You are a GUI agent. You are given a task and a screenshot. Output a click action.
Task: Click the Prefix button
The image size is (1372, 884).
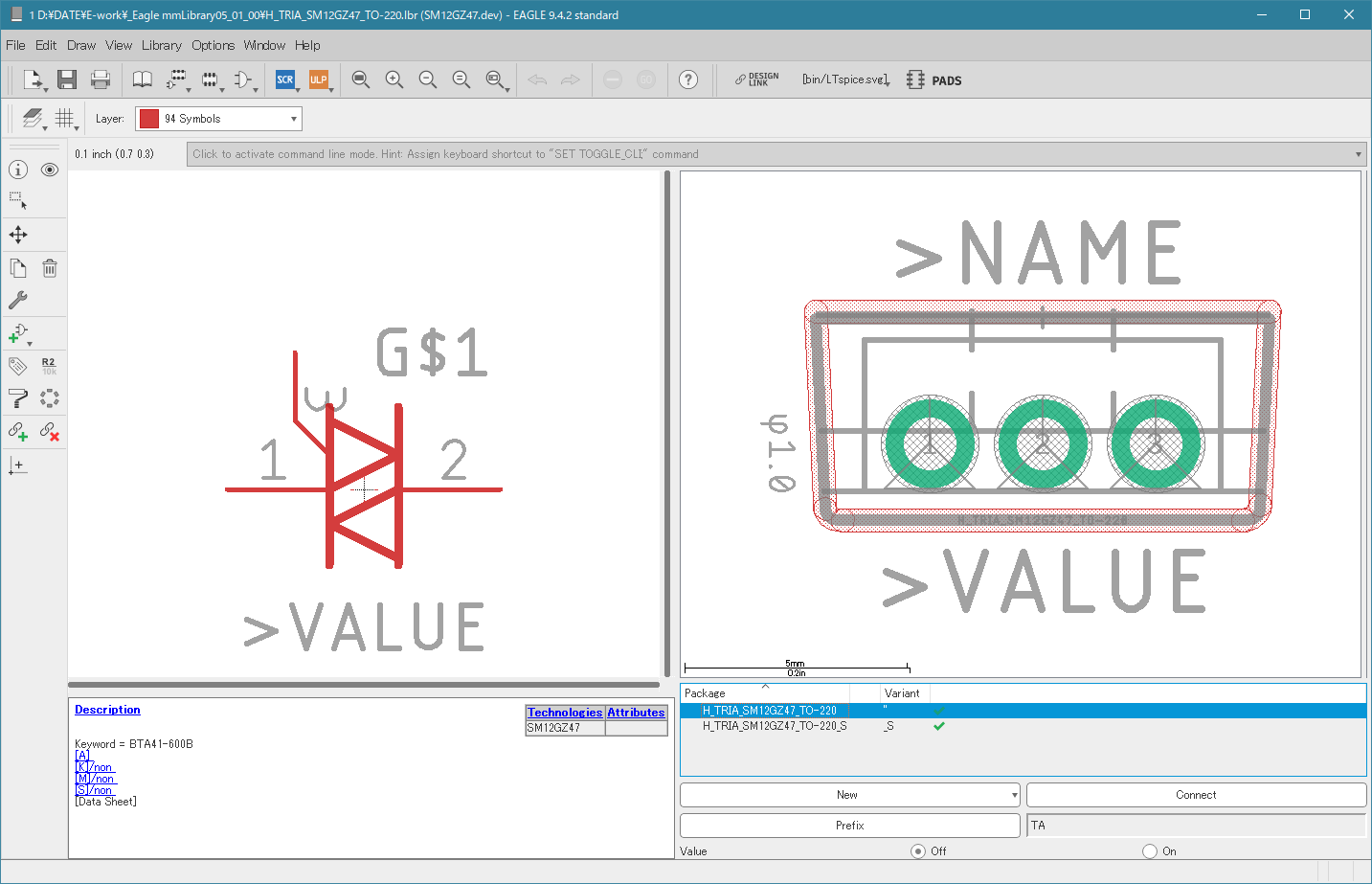pyautogui.click(x=849, y=826)
